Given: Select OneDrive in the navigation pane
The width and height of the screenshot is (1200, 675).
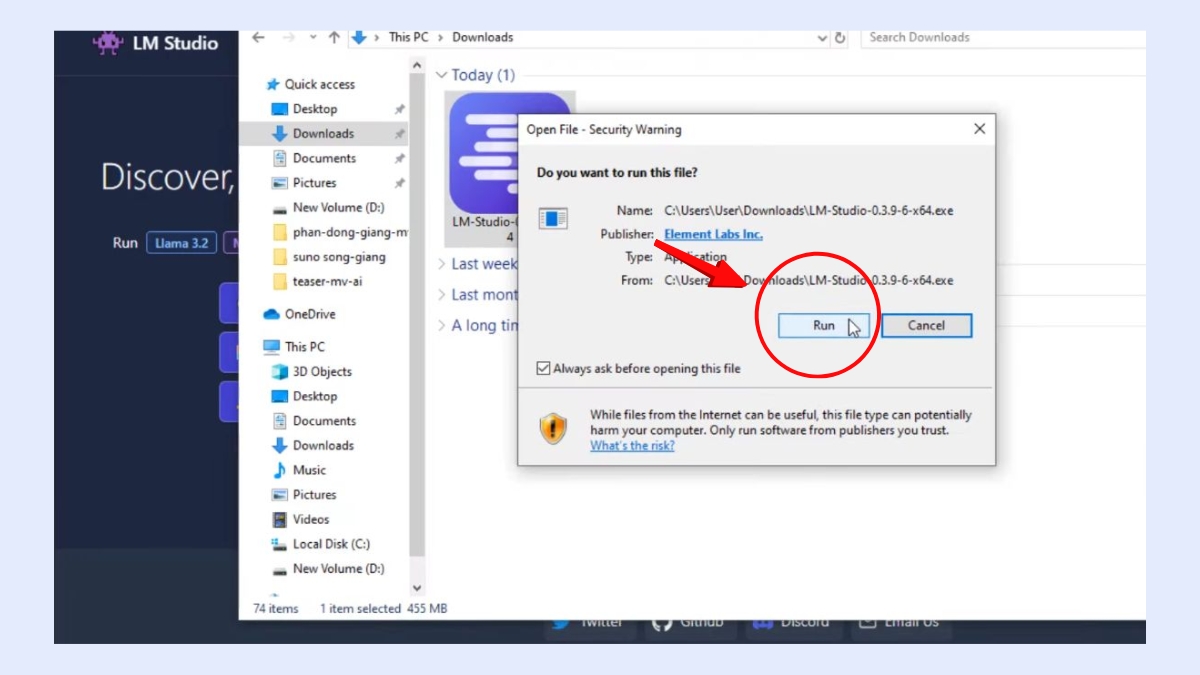Looking at the screenshot, I should 309,314.
